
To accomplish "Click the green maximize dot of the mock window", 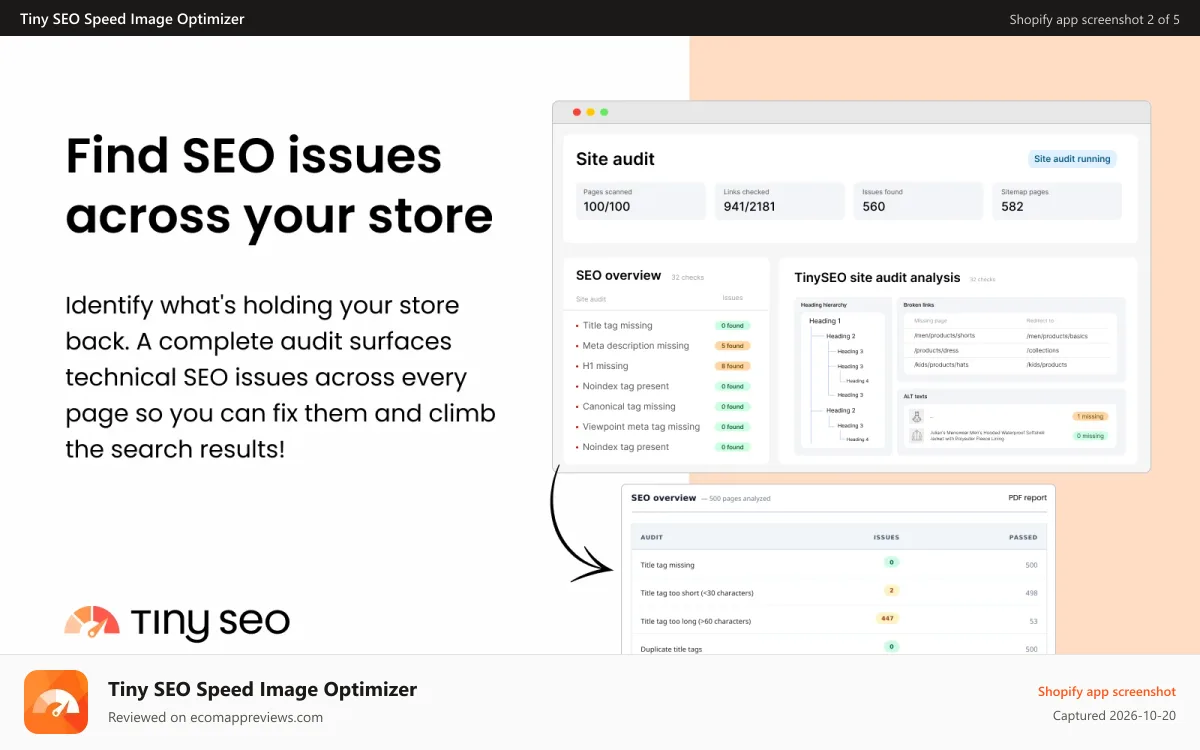I will (604, 112).
